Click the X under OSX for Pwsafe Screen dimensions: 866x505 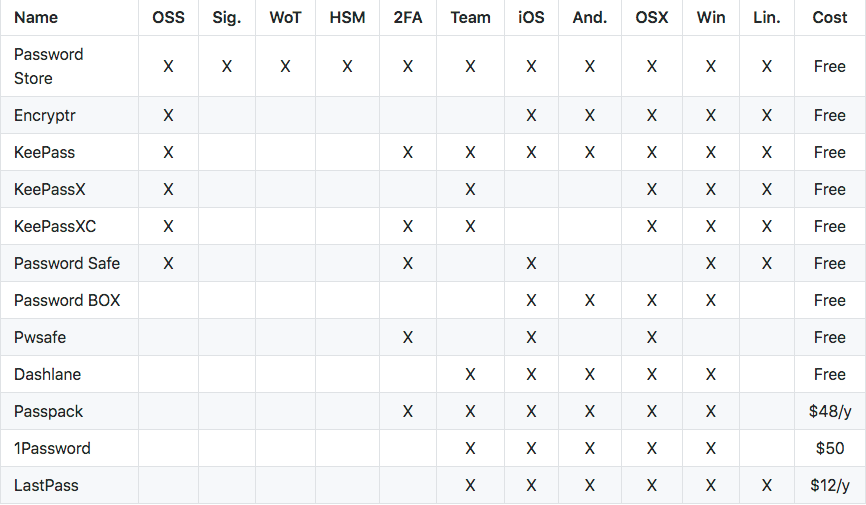[652, 338]
